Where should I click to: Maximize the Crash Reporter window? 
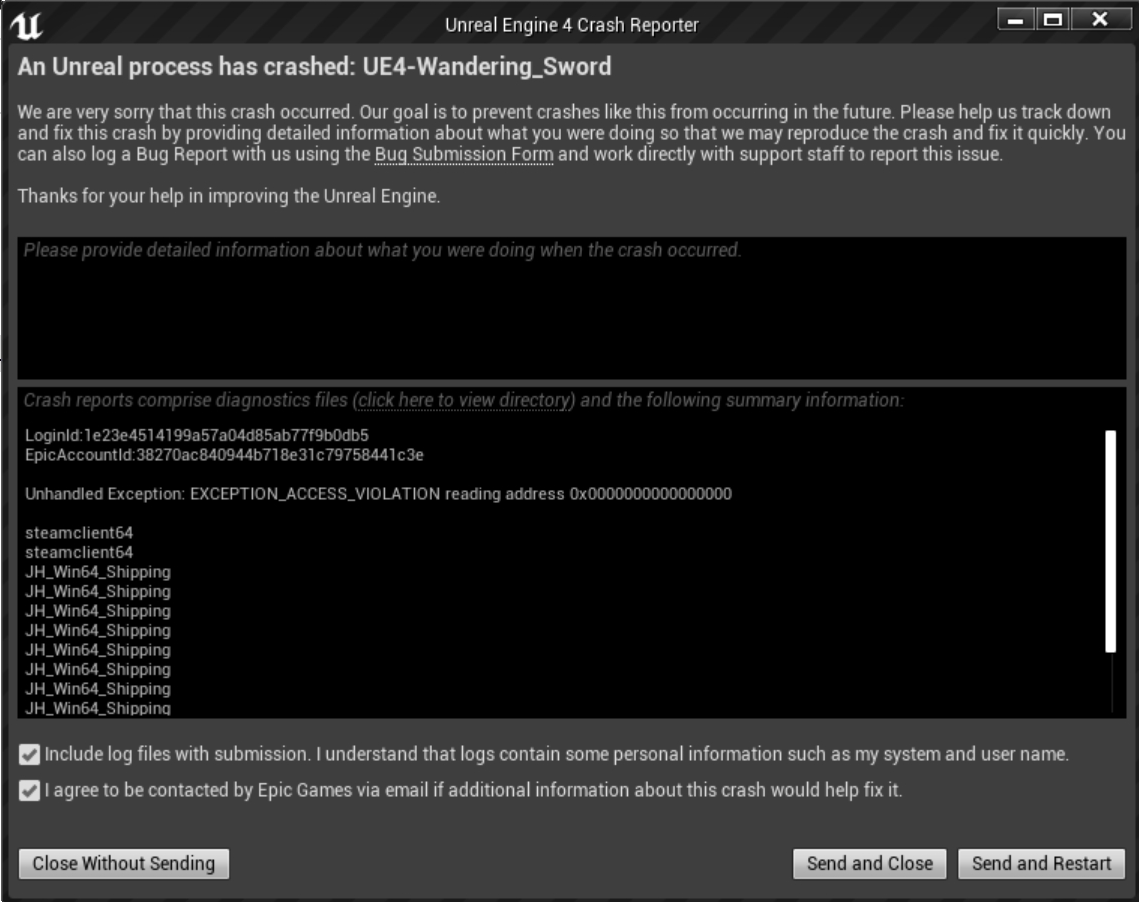[x=1053, y=20]
